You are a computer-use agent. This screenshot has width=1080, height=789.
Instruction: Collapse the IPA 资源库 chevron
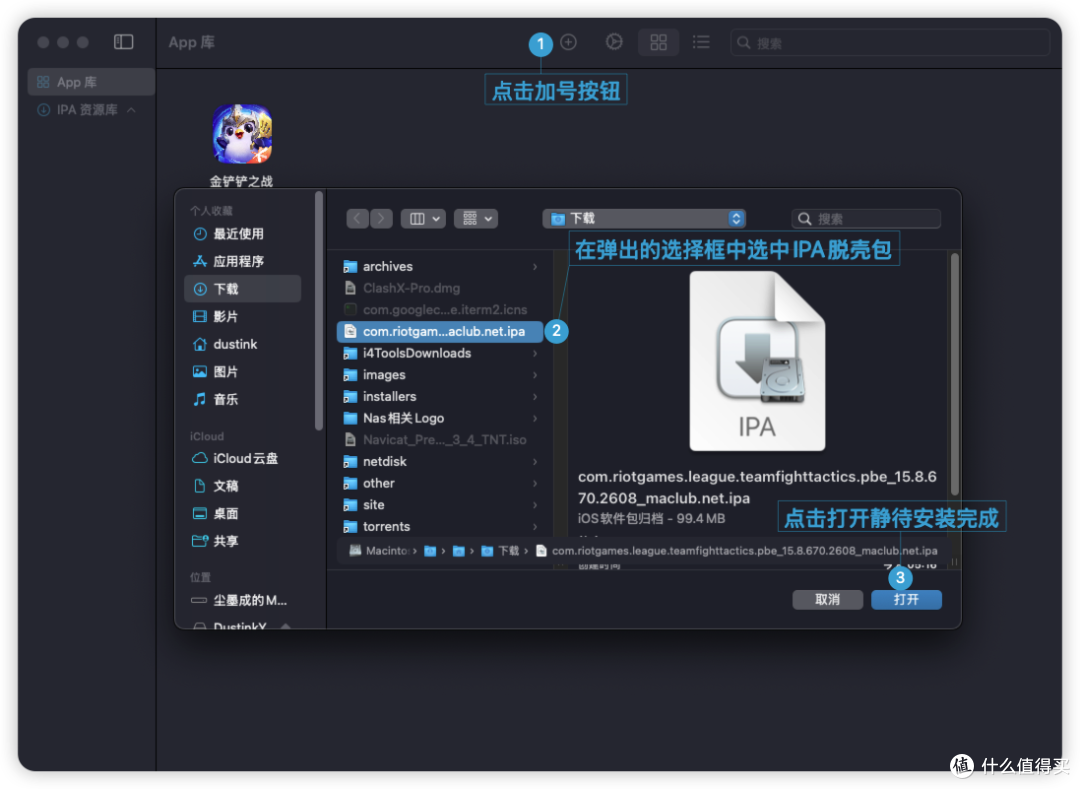132,109
